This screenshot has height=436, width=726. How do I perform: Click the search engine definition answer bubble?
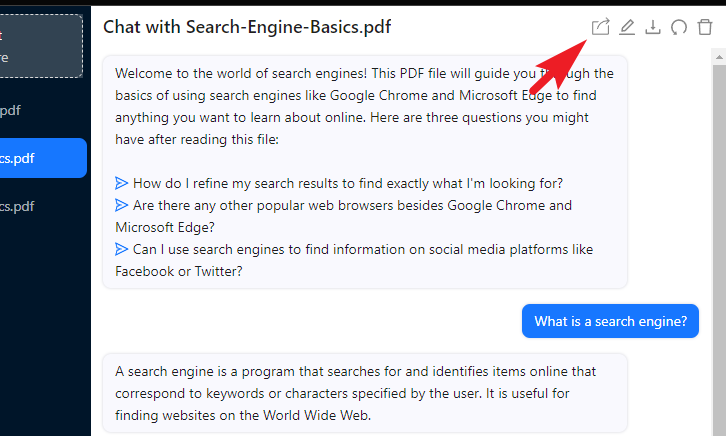[365, 393]
